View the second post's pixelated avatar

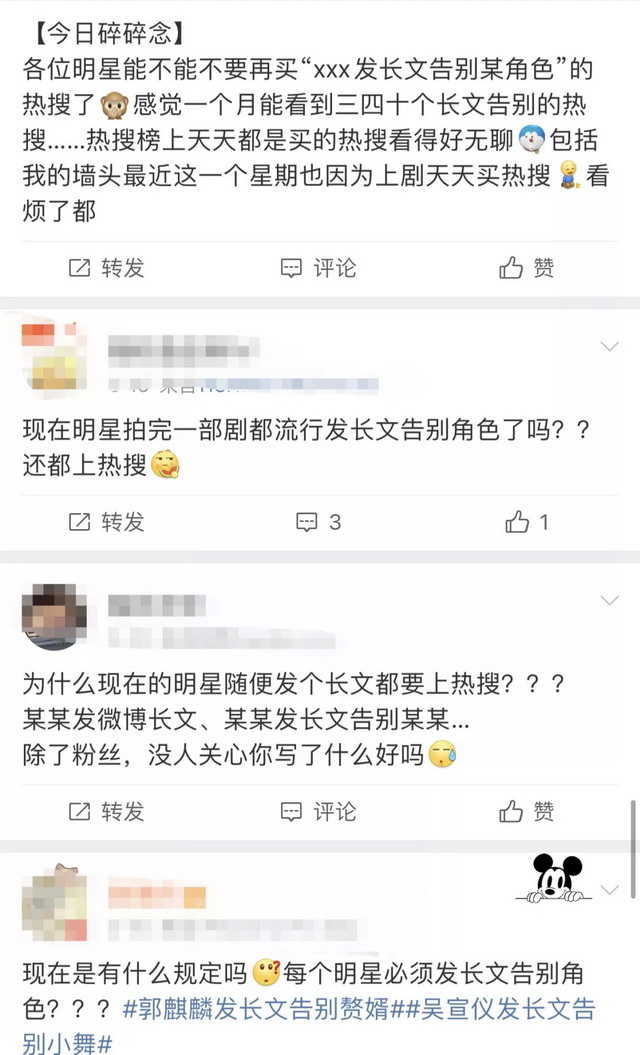[x=54, y=357]
